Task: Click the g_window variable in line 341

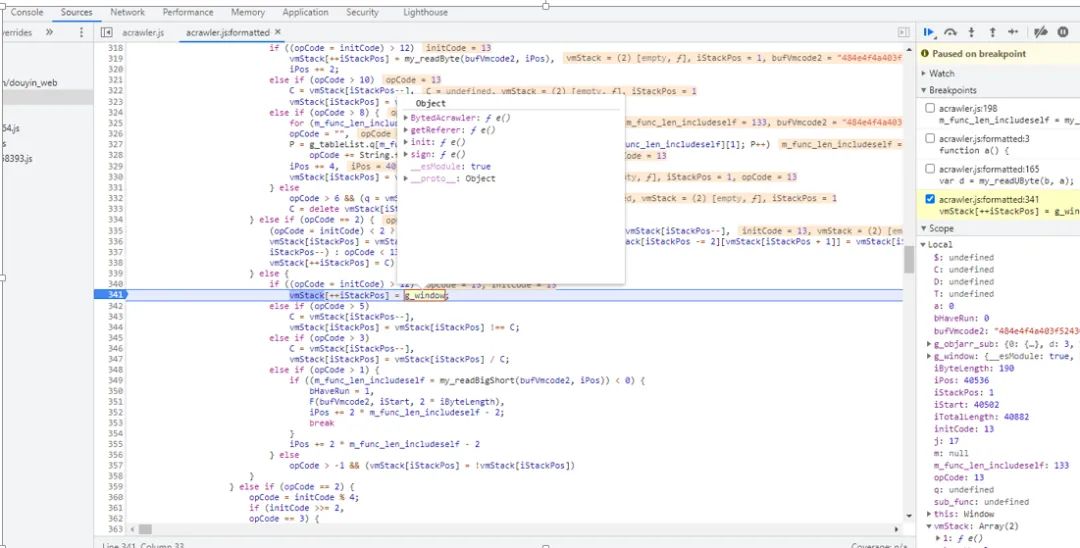Action: 425,295
